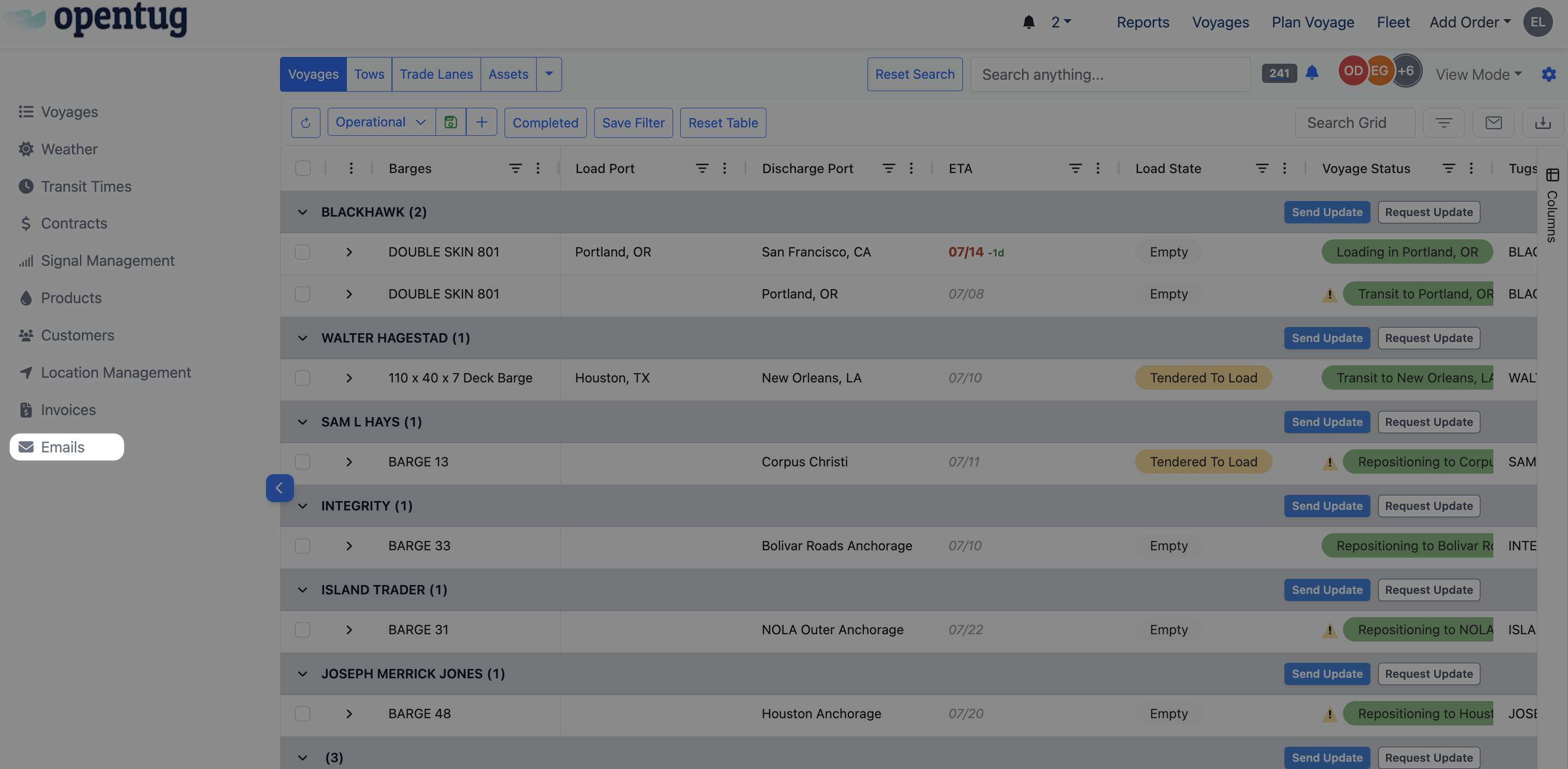The height and width of the screenshot is (769, 1568).
Task: Open Signal Management in the sidebar
Action: click(x=96, y=260)
